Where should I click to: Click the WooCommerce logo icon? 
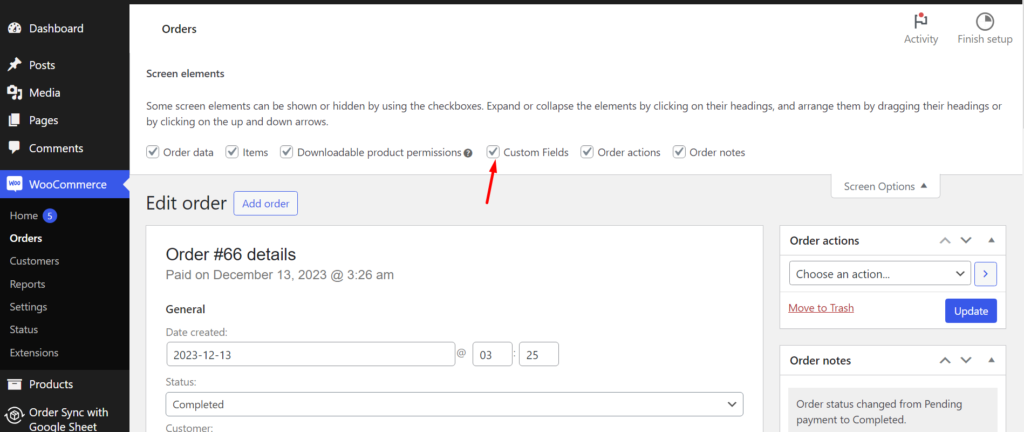tap(14, 184)
